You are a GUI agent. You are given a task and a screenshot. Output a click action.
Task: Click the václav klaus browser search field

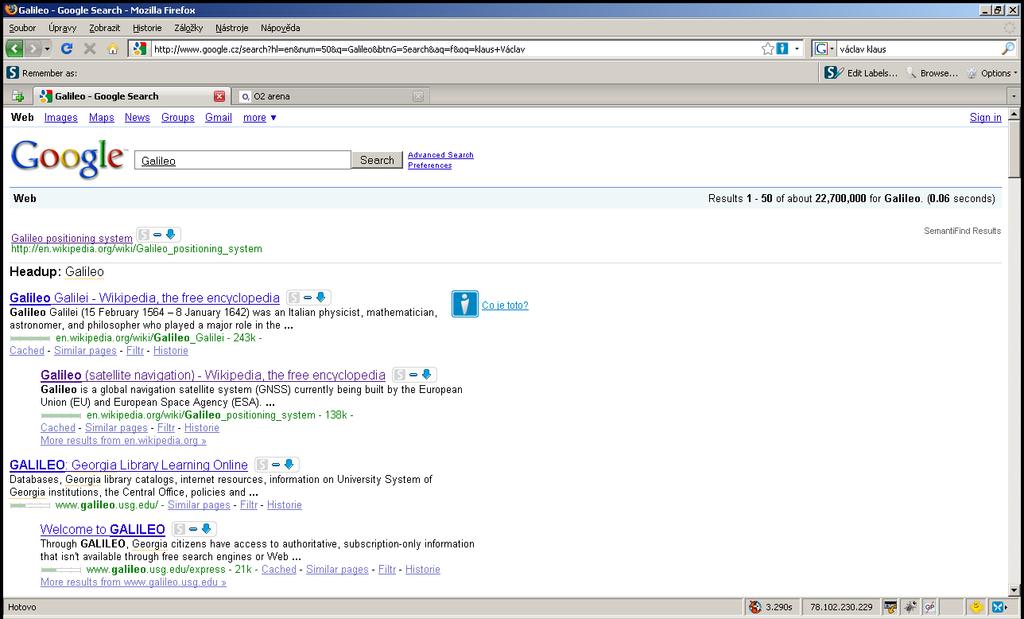[x=918, y=49]
